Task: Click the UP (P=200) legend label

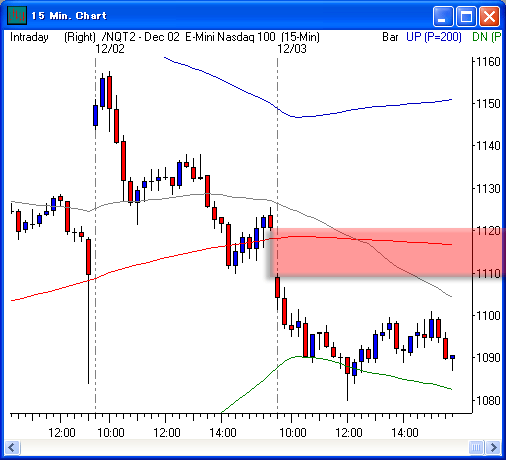Action: point(434,37)
